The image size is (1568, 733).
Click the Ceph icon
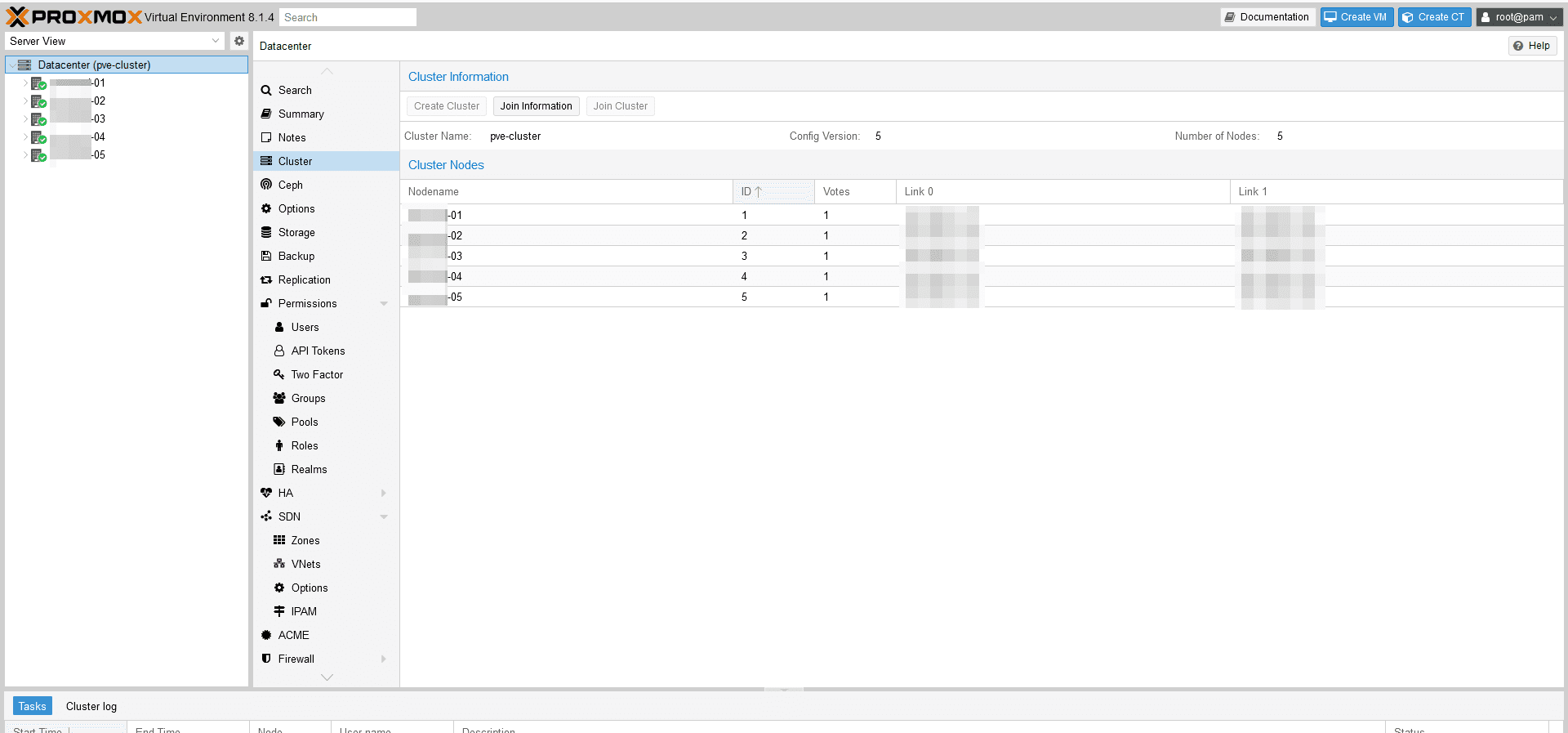tap(266, 185)
